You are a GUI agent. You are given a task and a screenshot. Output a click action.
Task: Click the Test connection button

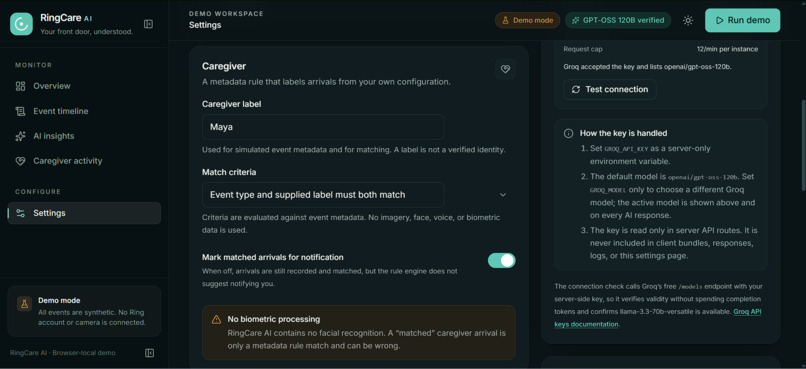point(610,89)
